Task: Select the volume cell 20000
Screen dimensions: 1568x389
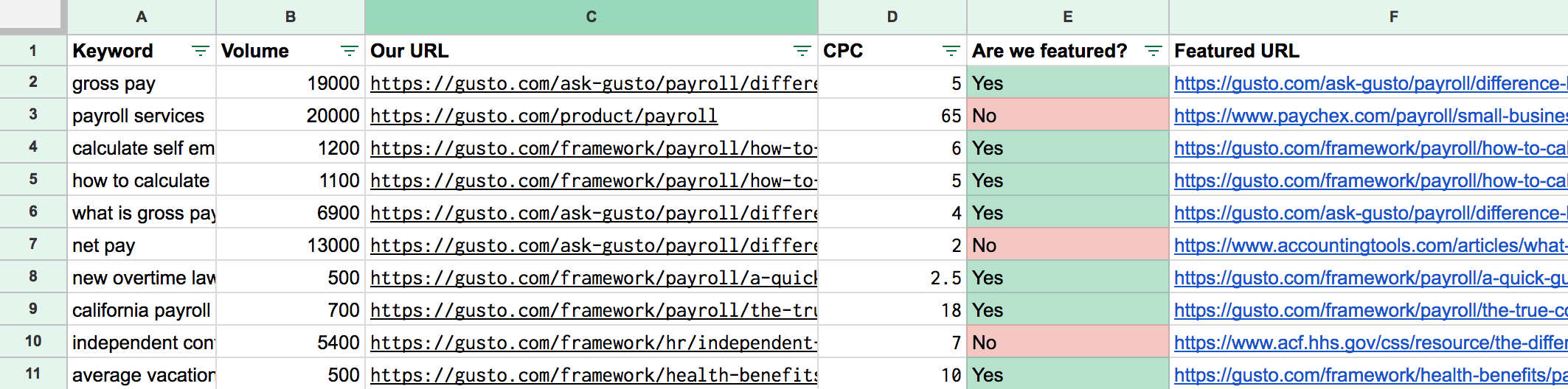Action: tap(291, 116)
